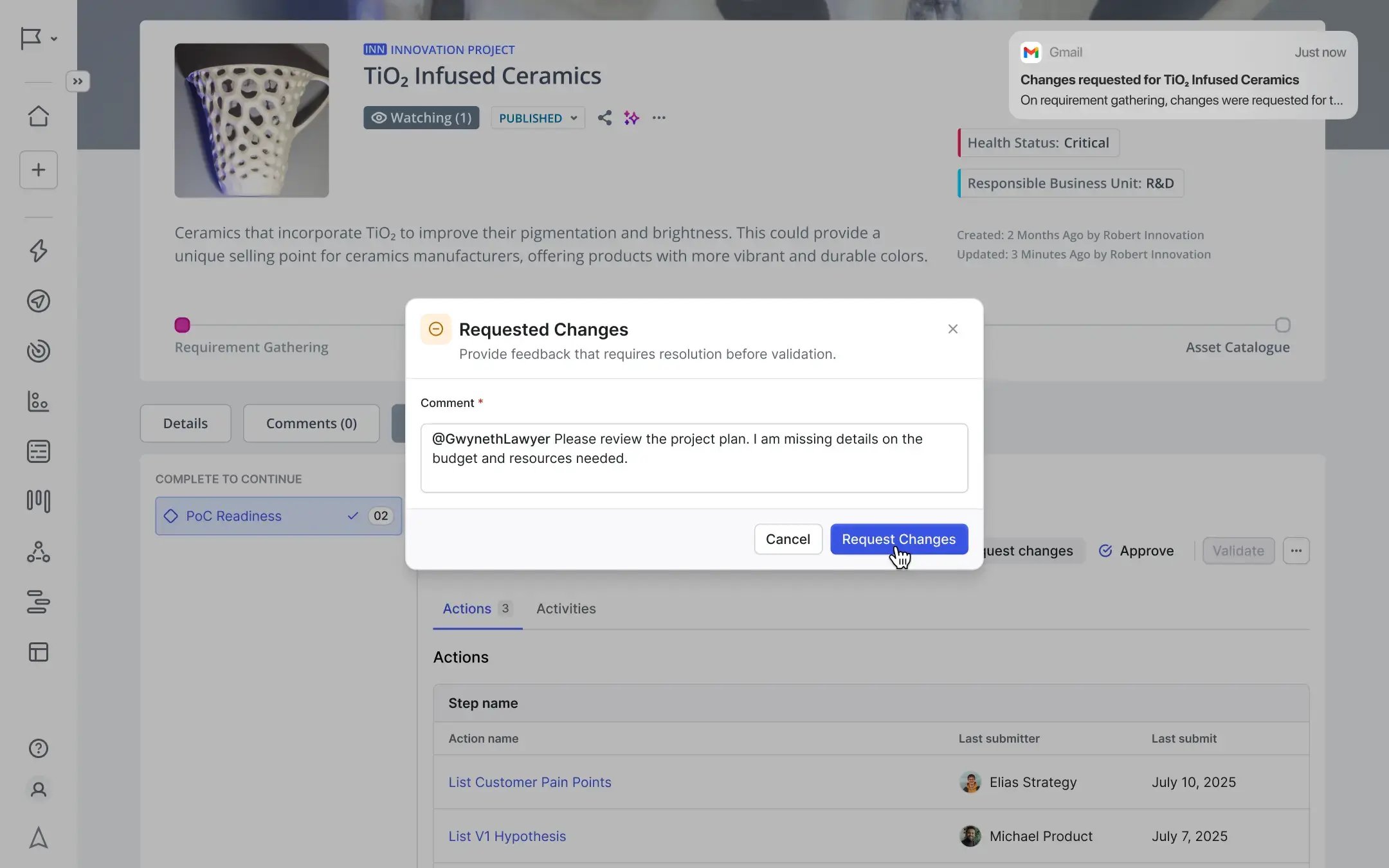Open the Comments (0) tab
This screenshot has width=1389, height=868.
pos(311,423)
